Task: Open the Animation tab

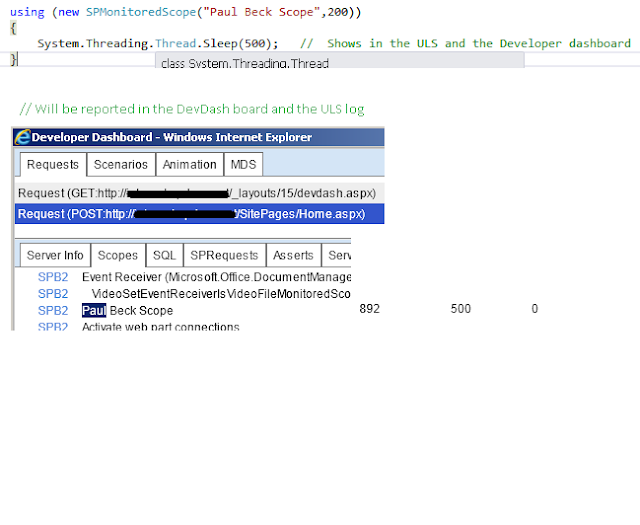Action: tap(190, 165)
